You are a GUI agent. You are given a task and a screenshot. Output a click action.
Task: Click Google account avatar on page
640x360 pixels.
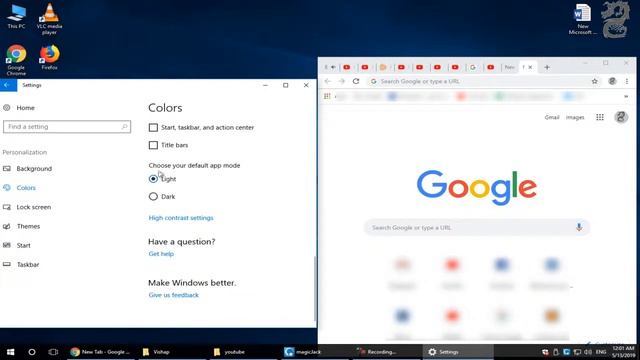[621, 118]
